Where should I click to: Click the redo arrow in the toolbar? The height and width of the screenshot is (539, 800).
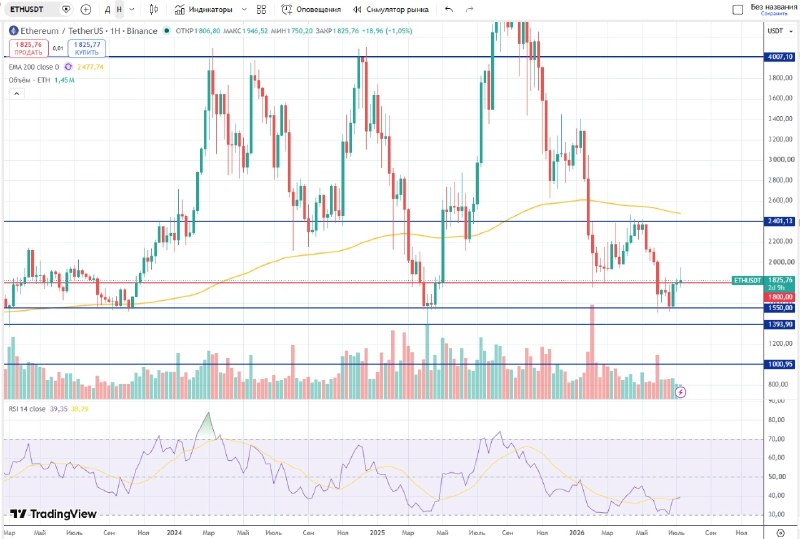click(x=470, y=9)
